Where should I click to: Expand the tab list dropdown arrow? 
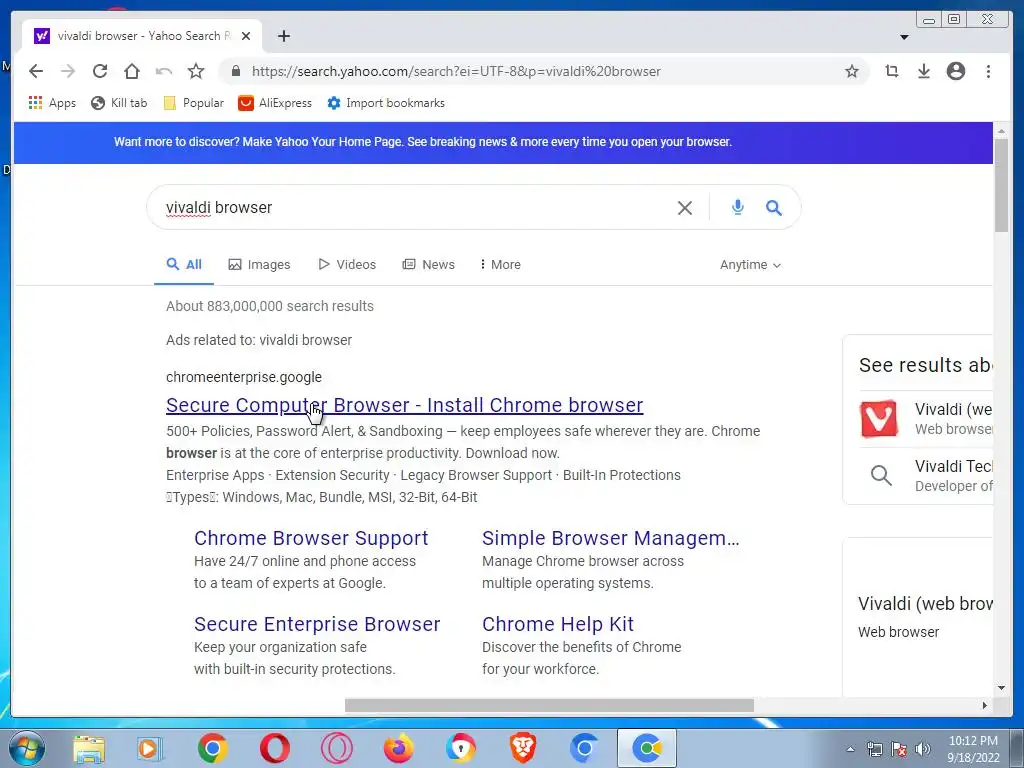tap(904, 37)
